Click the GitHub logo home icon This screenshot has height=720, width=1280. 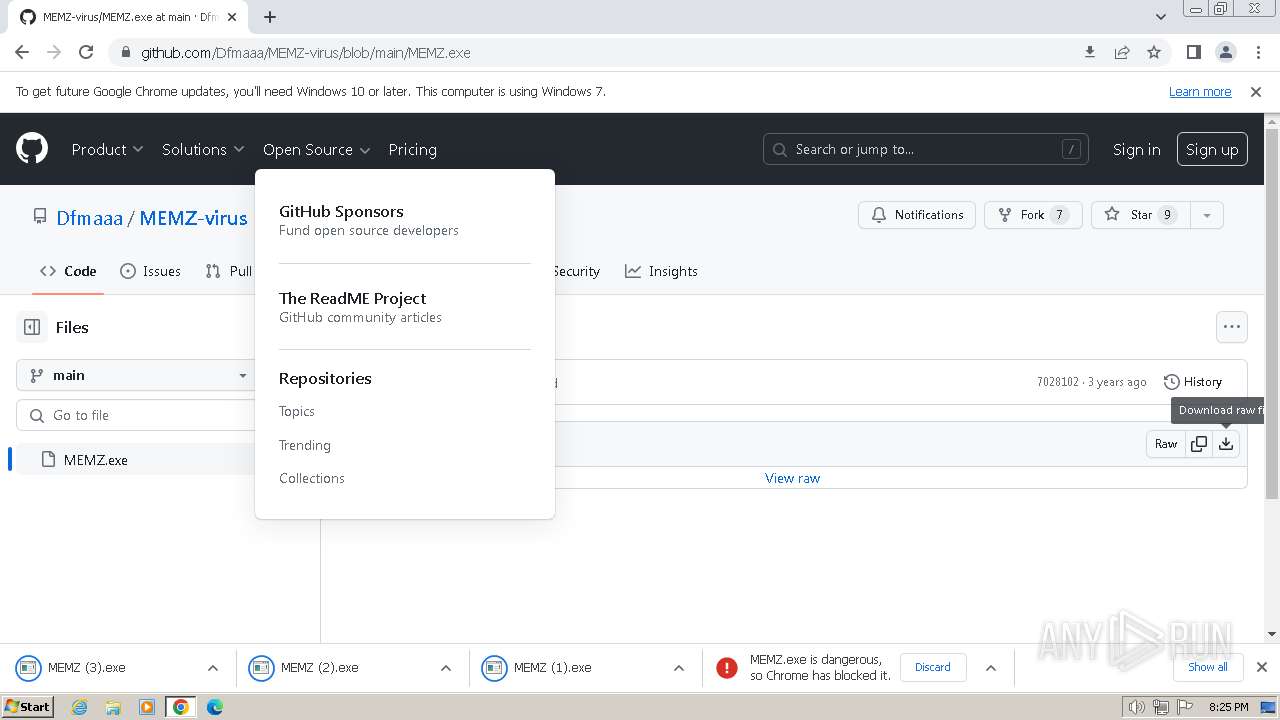(x=32, y=149)
